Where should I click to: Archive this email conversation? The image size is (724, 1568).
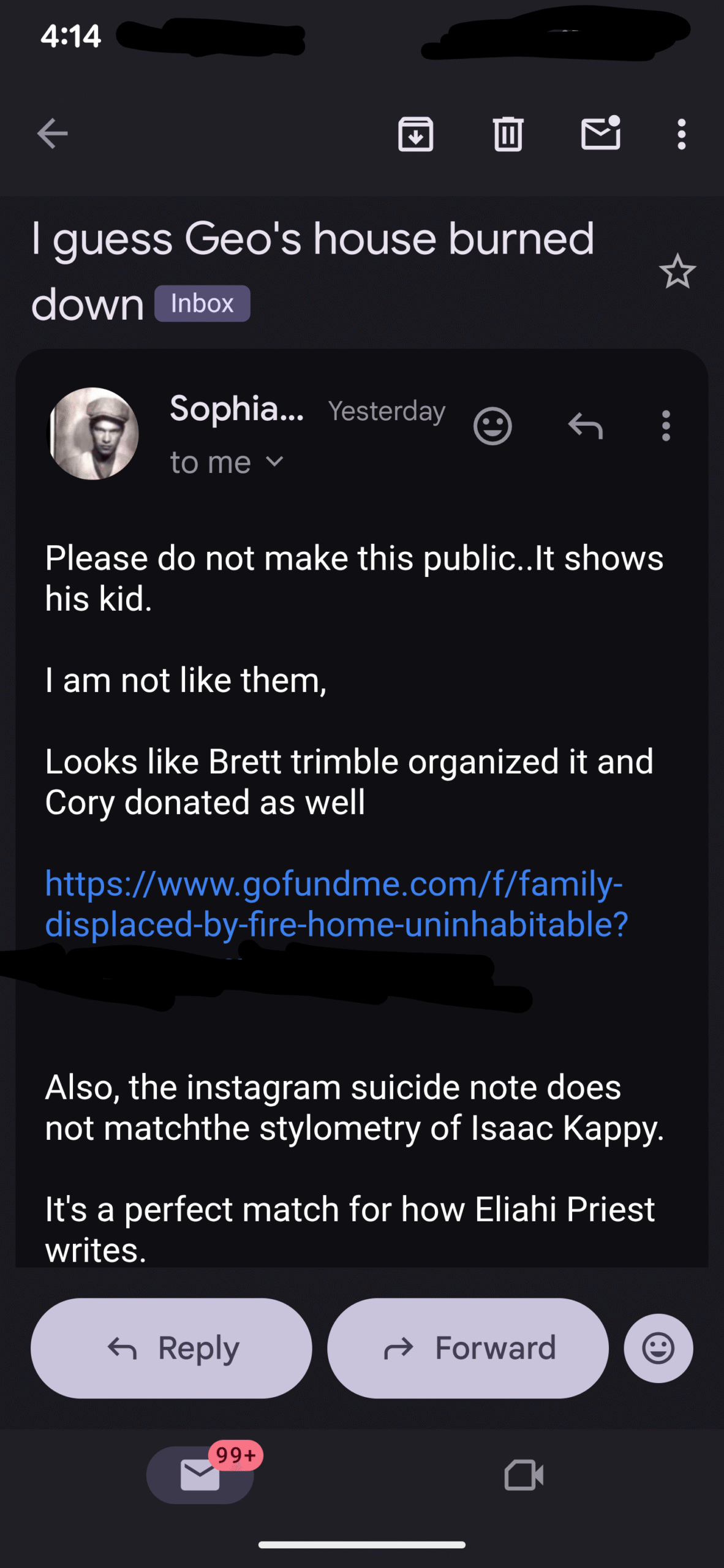click(x=416, y=134)
